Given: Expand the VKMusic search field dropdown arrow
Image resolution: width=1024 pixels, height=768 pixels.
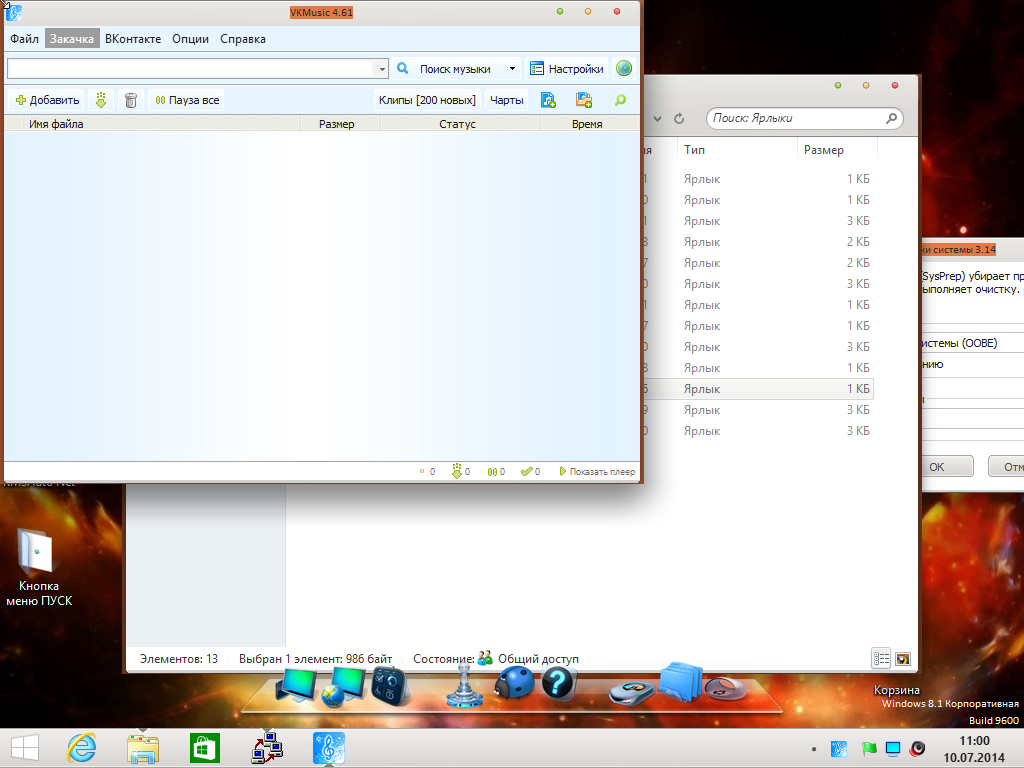Looking at the screenshot, I should pos(381,69).
